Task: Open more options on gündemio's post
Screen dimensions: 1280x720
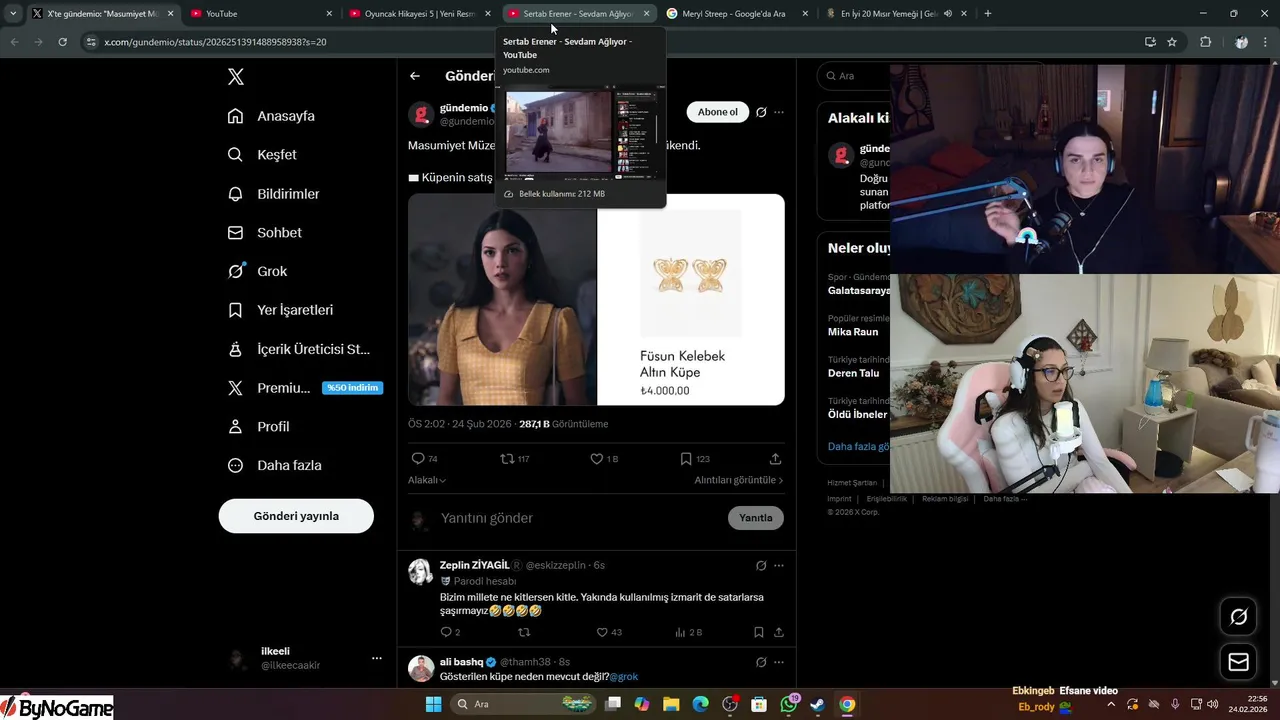Action: 779,112
